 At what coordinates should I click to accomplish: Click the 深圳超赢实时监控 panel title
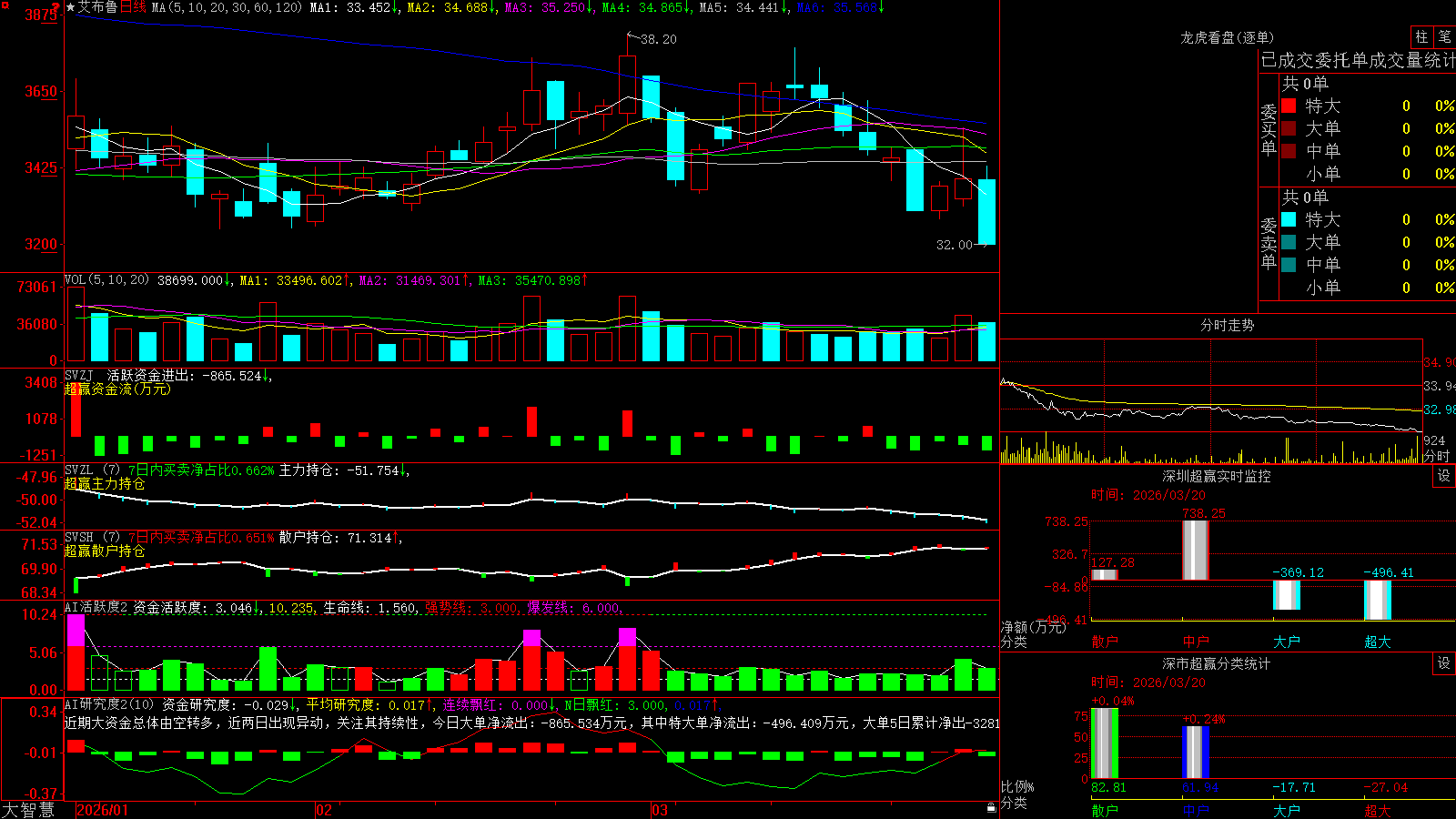1216,476
